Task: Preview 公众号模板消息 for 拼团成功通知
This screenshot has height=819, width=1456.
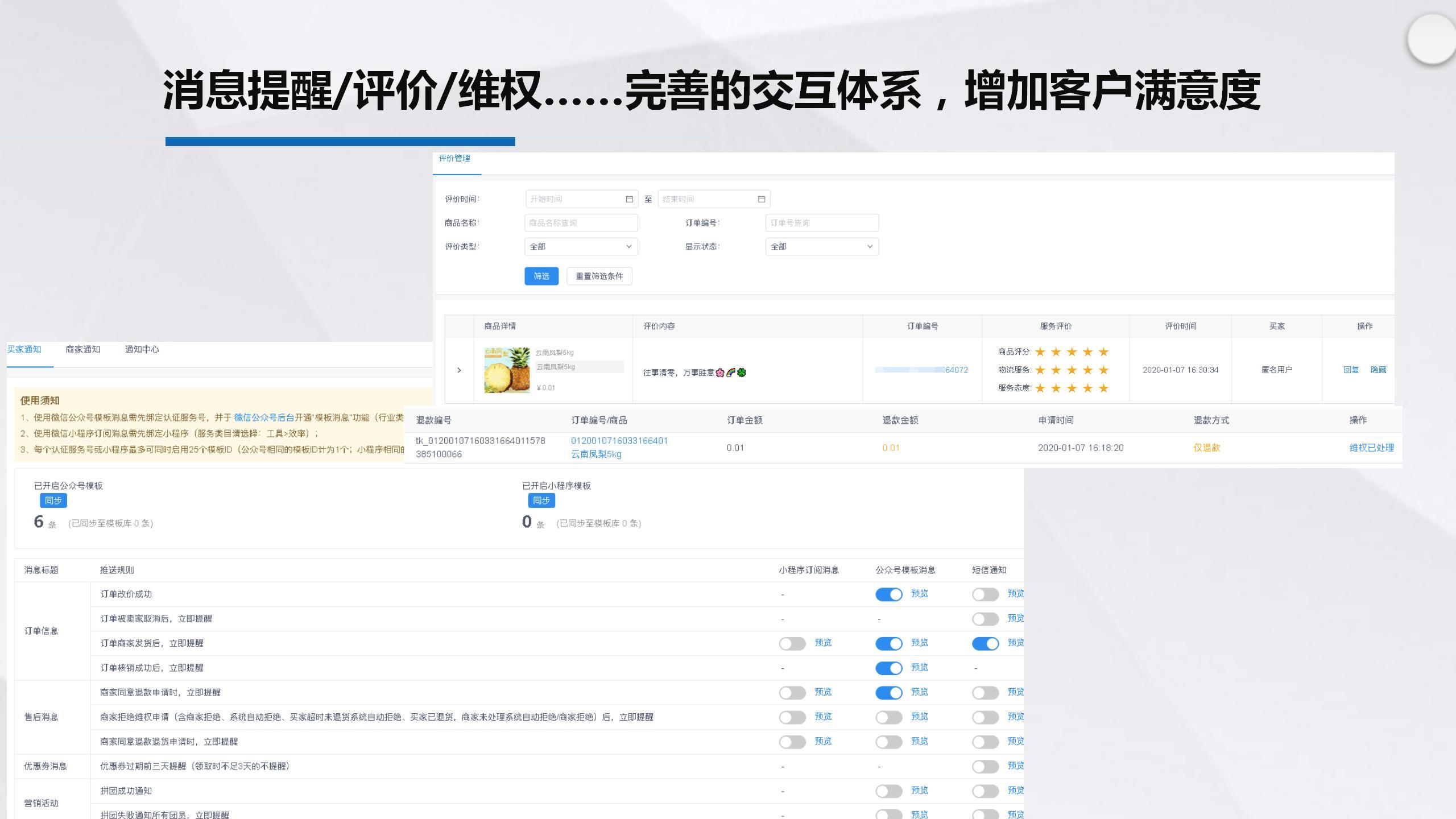Action: (x=920, y=790)
